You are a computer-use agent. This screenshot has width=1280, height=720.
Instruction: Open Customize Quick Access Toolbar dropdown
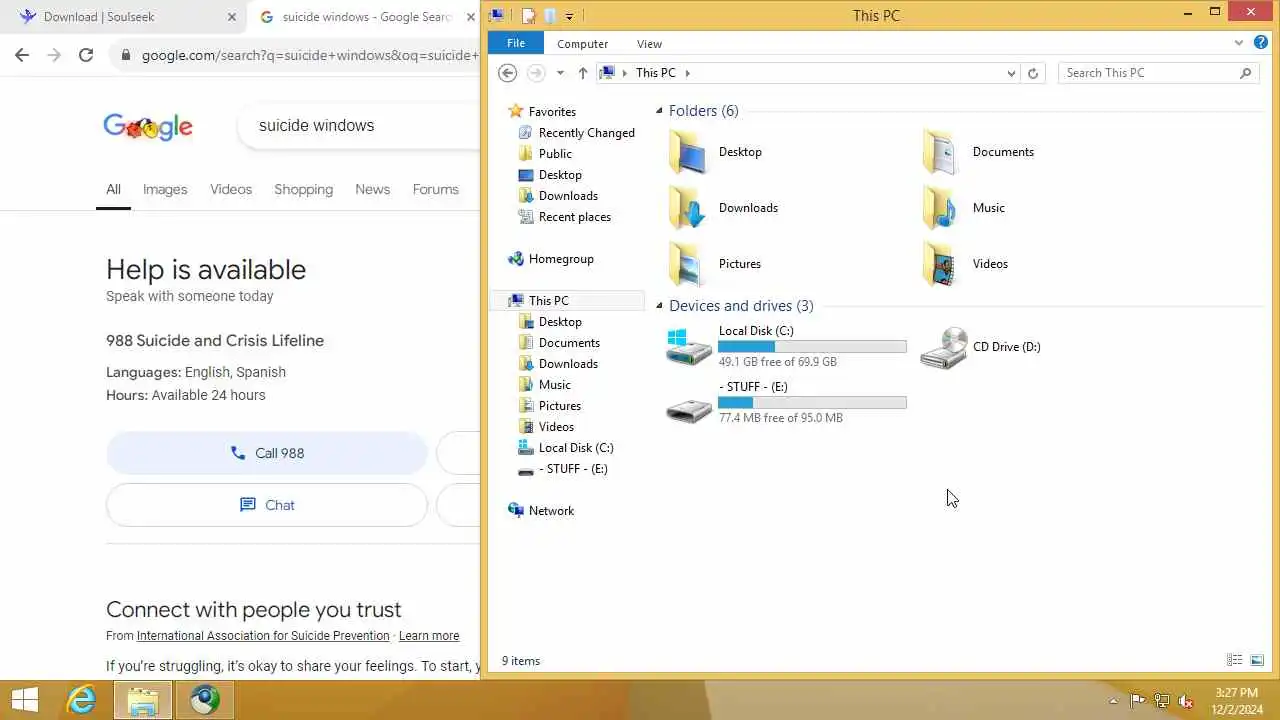[x=569, y=16]
